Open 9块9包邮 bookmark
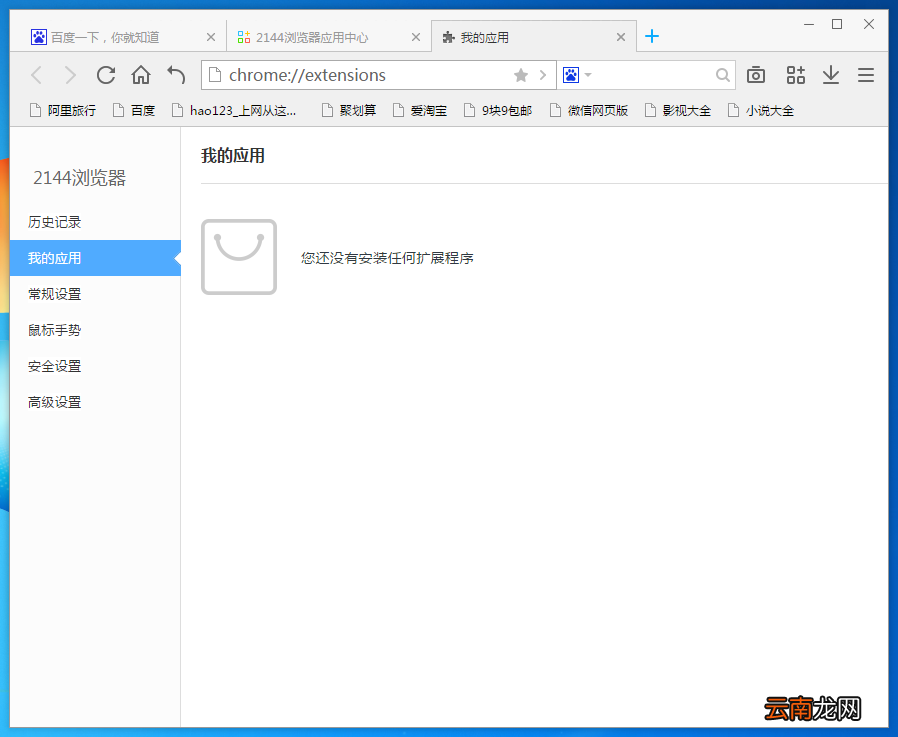The image size is (898, 737). 498,111
